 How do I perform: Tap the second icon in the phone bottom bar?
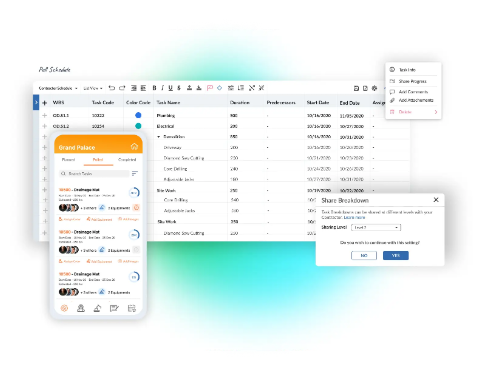81,308
